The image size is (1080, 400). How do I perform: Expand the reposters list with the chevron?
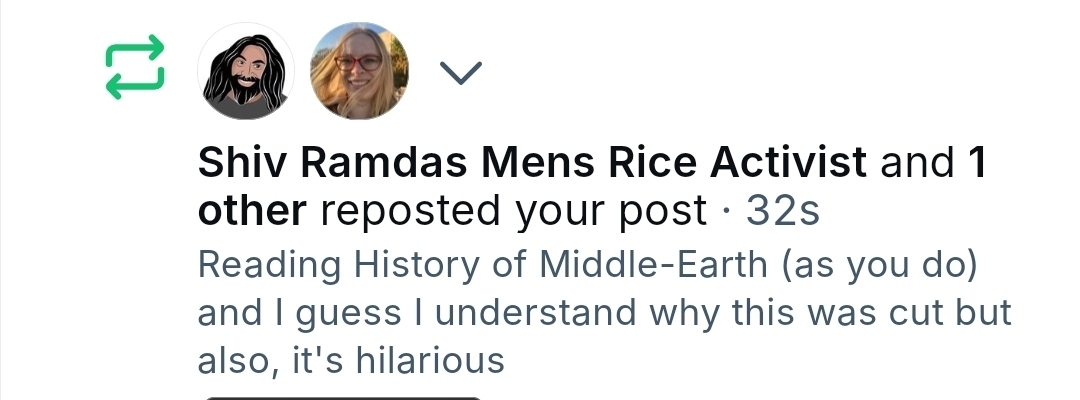pos(461,72)
